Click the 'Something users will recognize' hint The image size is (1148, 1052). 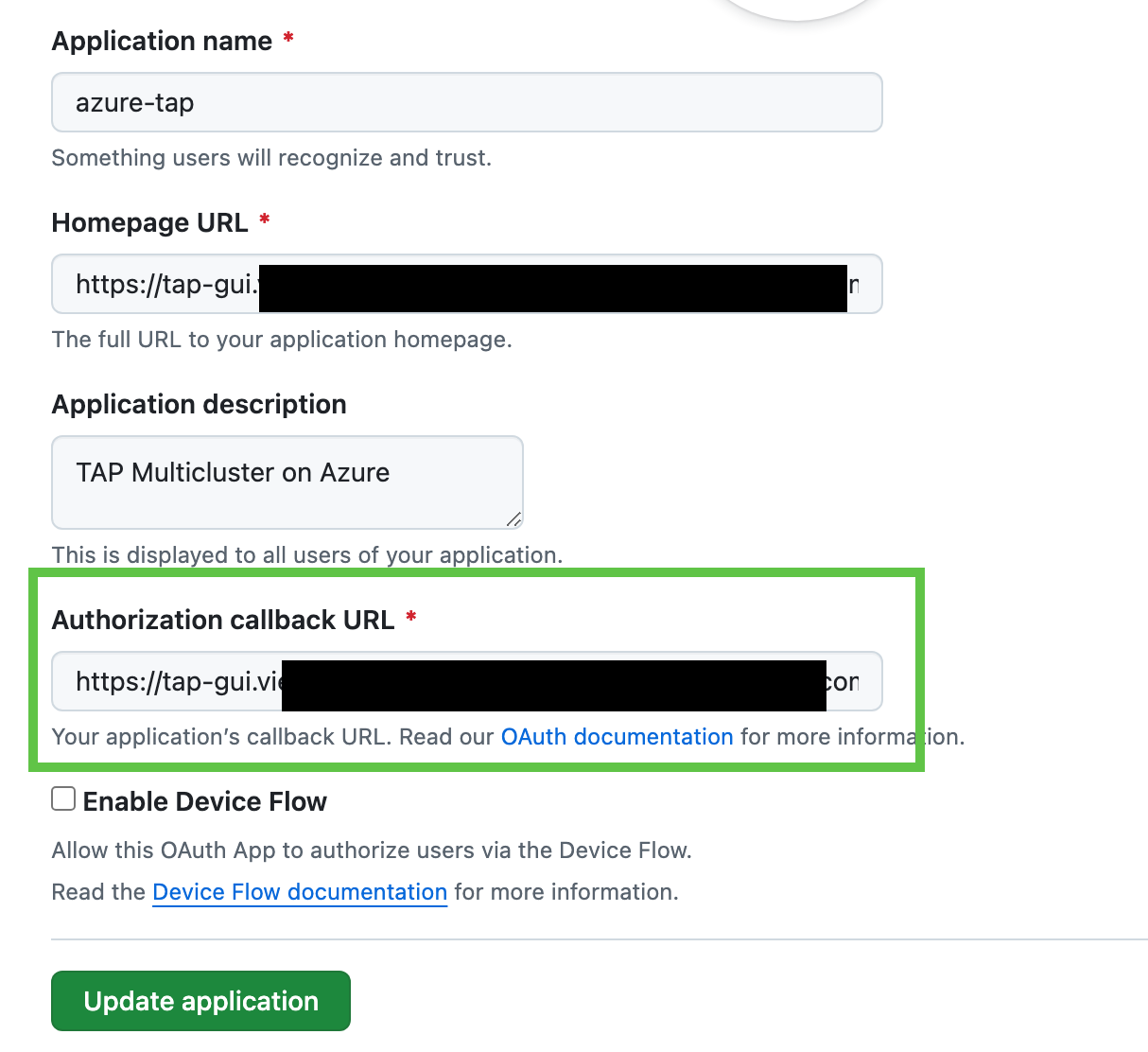[271, 158]
